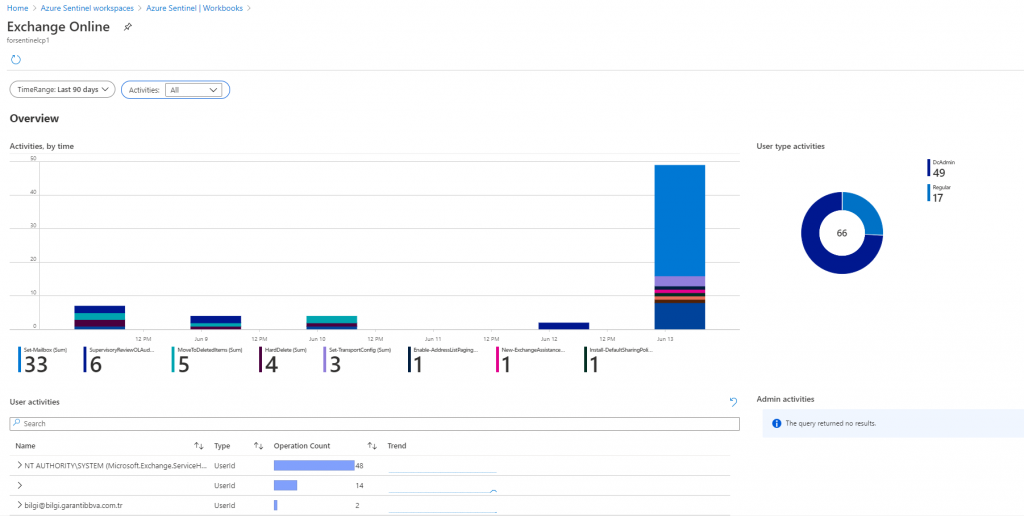Image resolution: width=1024 pixels, height=516 pixels.
Task: Expand the bilgi@bilgi.garantibbva.com.tr row
Action: pos(20,505)
